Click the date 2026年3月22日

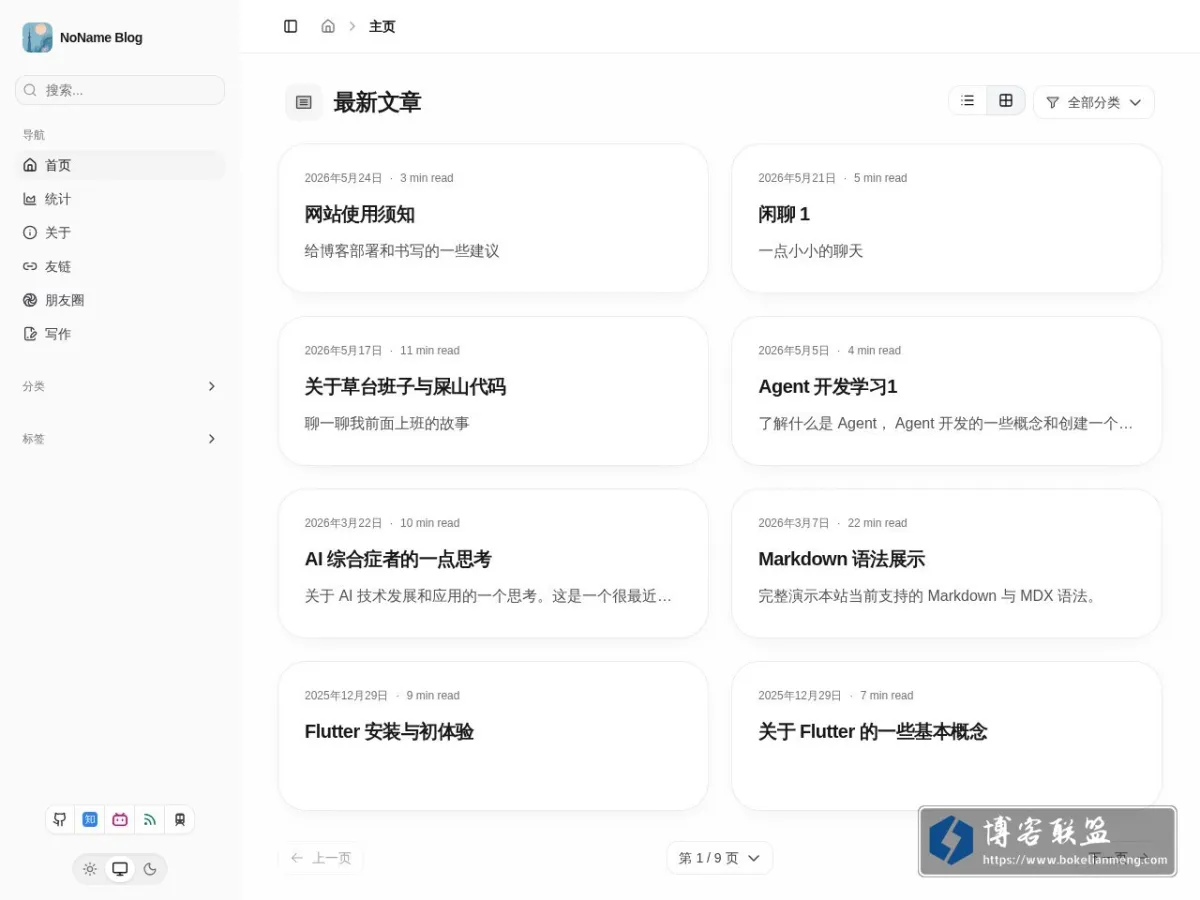(343, 523)
